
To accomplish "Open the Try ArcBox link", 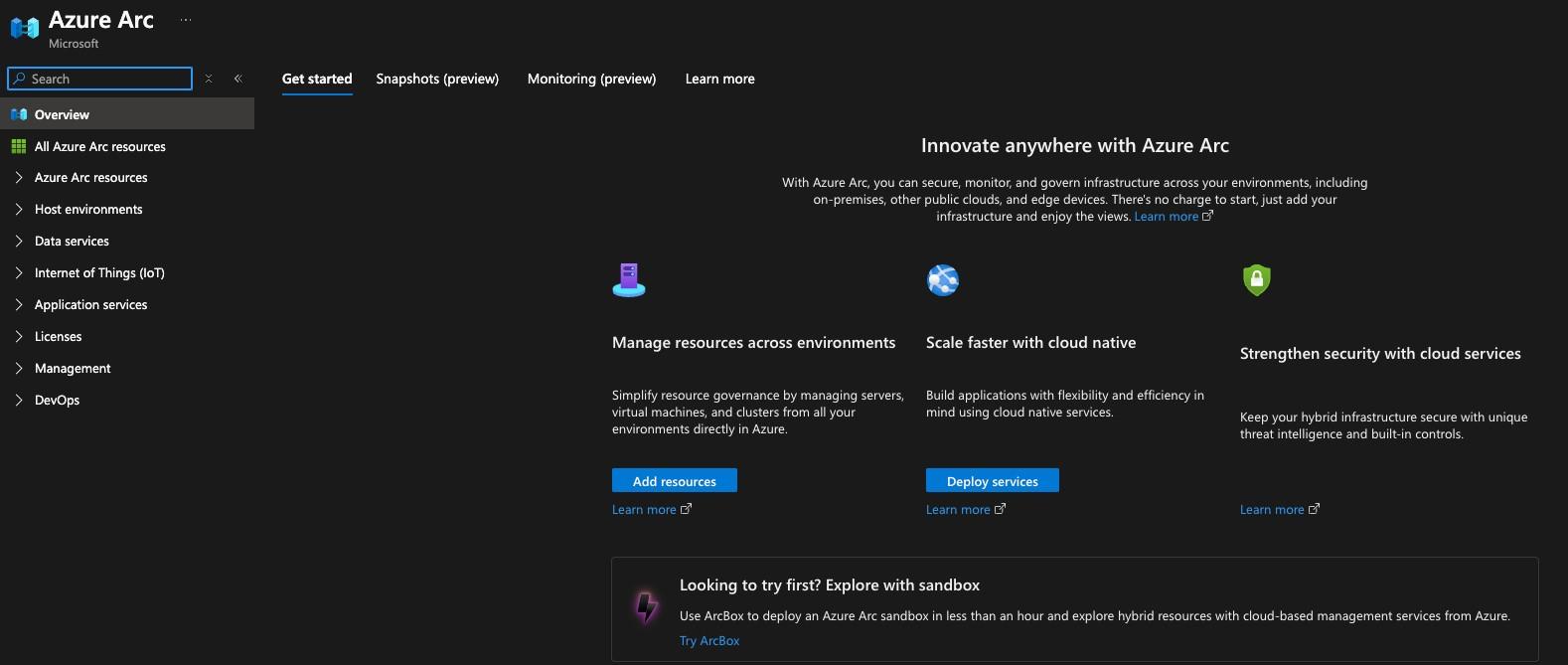I will tap(709, 641).
